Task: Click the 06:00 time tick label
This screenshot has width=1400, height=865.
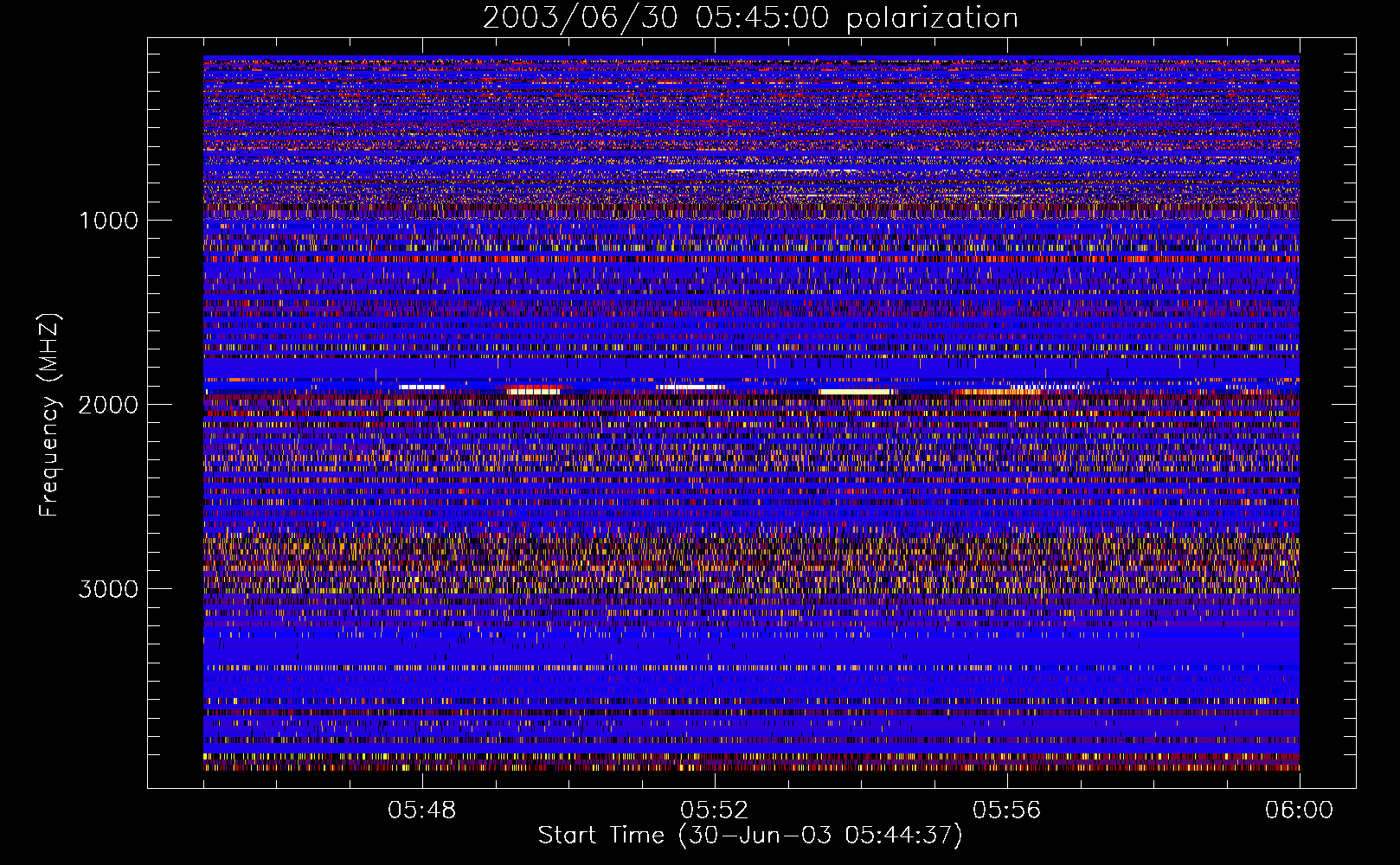Action: coord(1300,811)
